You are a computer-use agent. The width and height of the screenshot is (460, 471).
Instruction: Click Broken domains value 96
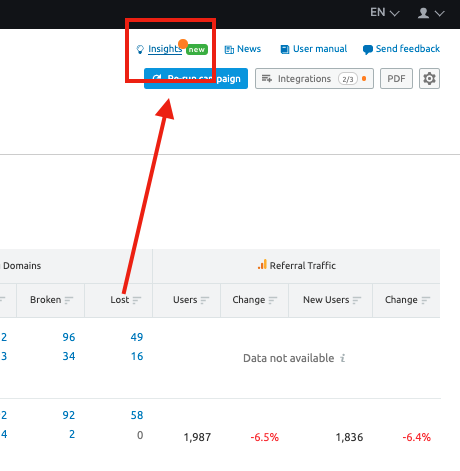coord(69,337)
